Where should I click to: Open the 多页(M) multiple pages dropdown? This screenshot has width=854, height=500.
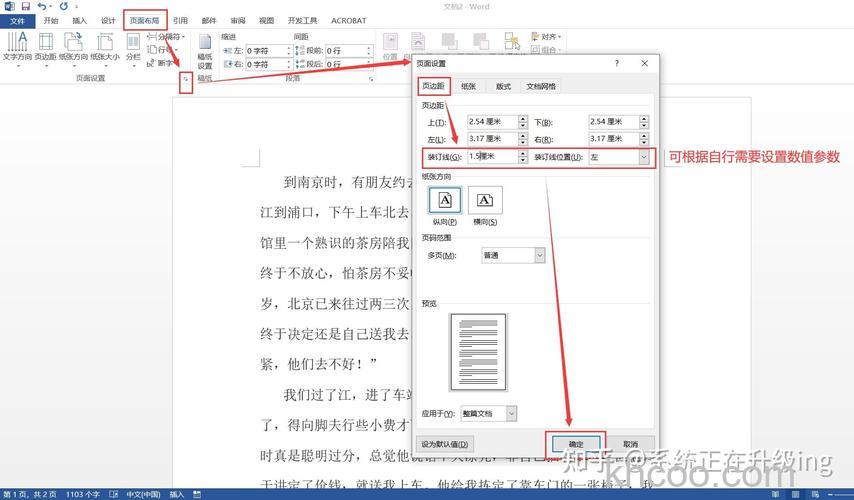513,255
